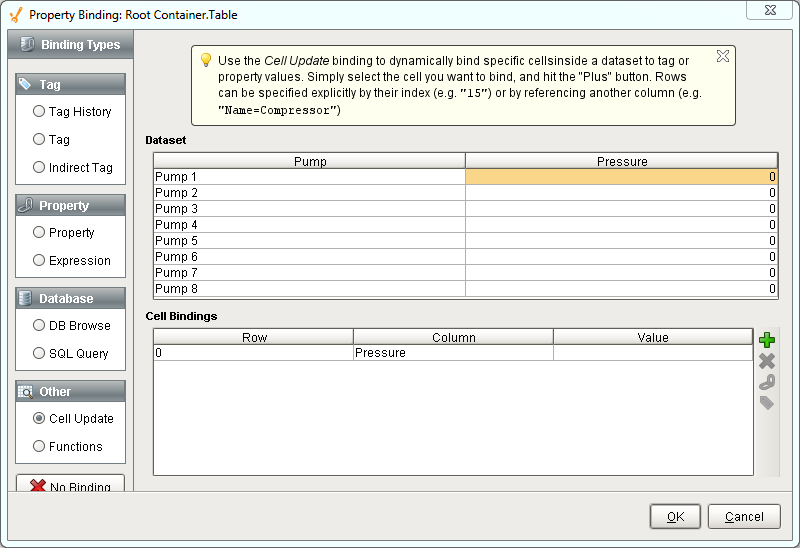
Task: Choose the Functions binding type
Action: point(40,447)
